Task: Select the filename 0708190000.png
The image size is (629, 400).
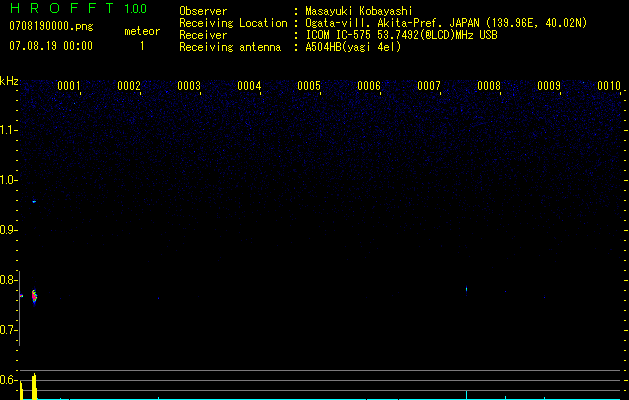Action: pos(51,26)
